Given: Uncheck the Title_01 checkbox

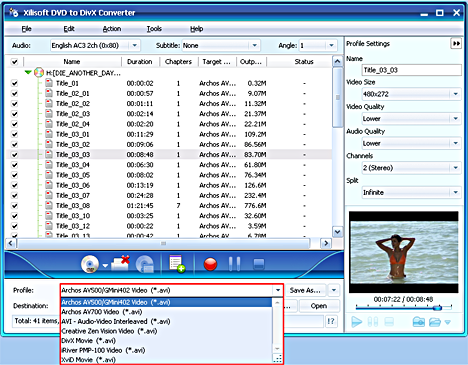Looking at the screenshot, I should pyautogui.click(x=14, y=83).
